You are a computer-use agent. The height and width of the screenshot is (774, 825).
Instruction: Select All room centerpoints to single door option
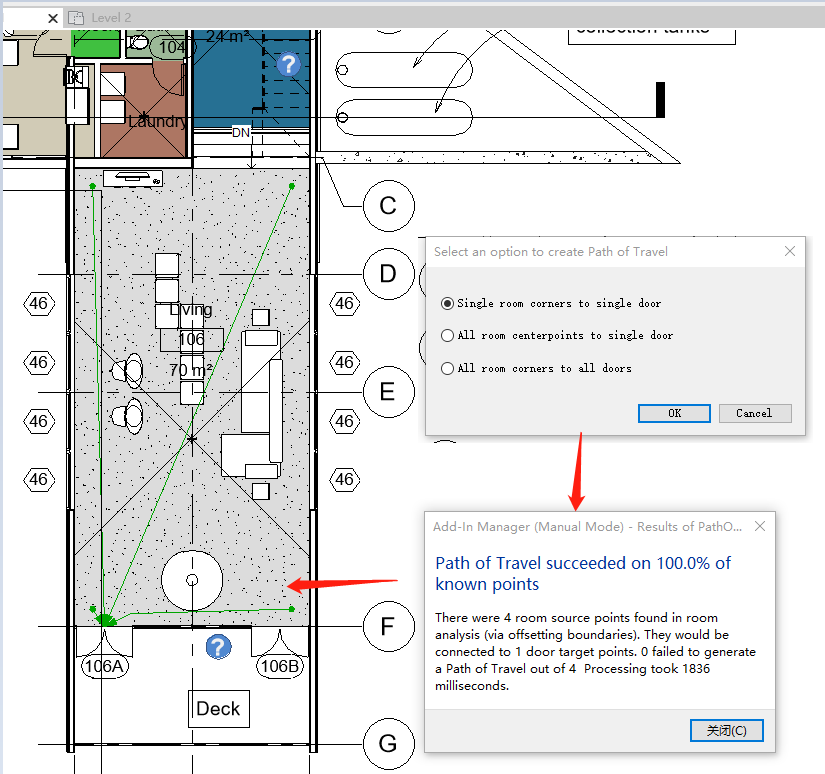(447, 335)
